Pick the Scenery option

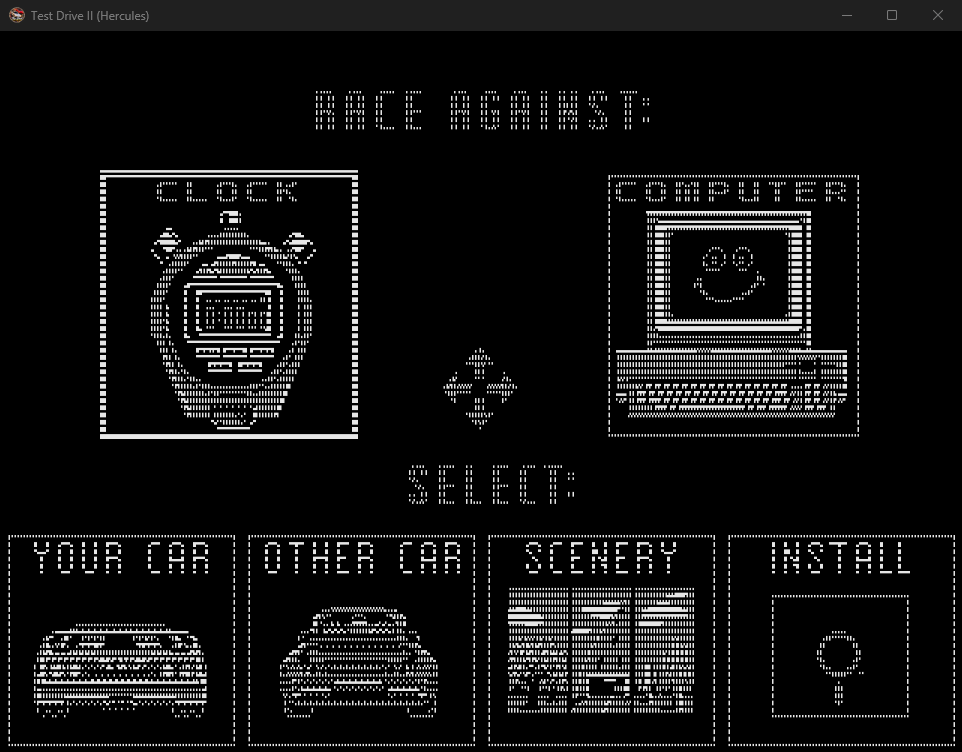(x=601, y=640)
